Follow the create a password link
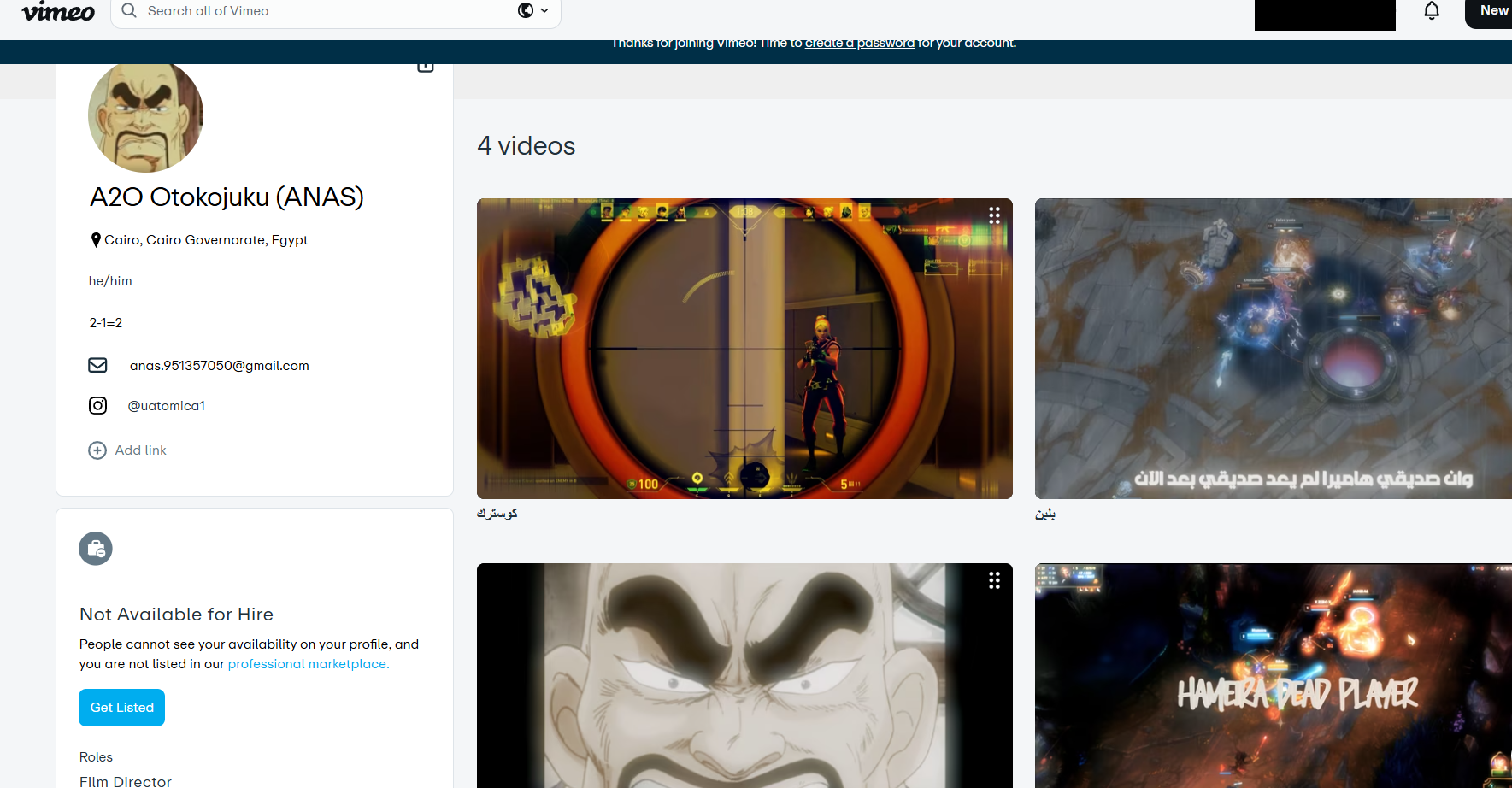This screenshot has width=1512, height=788. tap(859, 43)
